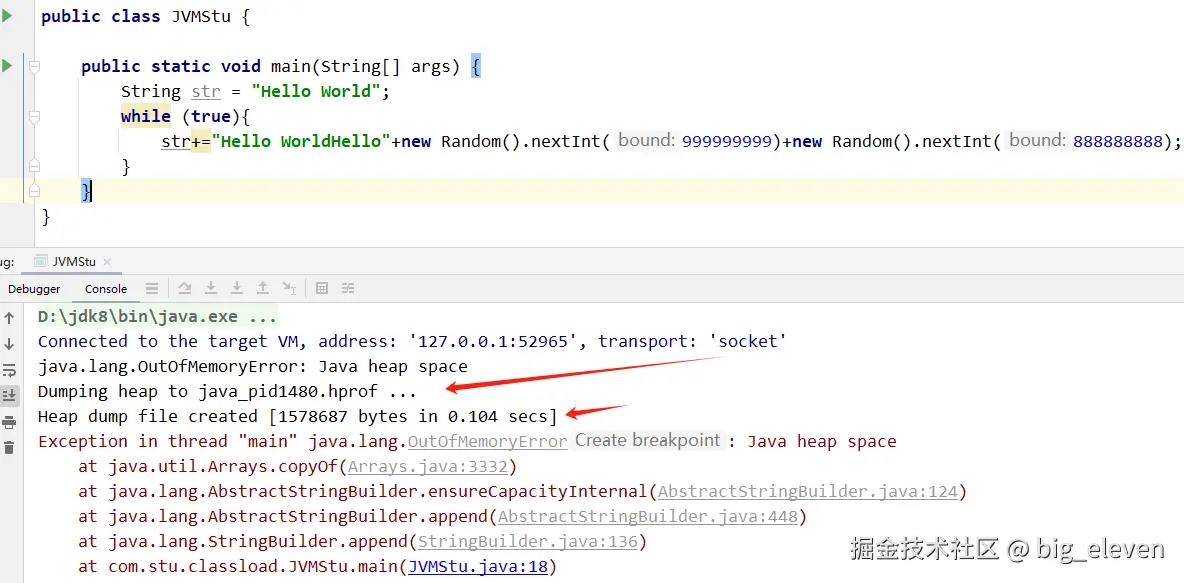The width and height of the screenshot is (1184, 583).
Task: Toggle scroll to end in console
Action: [9, 396]
